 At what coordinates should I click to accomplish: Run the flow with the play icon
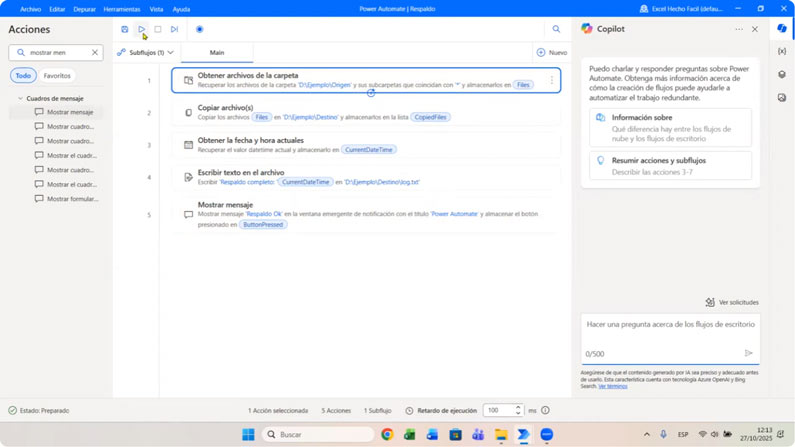[x=141, y=29]
